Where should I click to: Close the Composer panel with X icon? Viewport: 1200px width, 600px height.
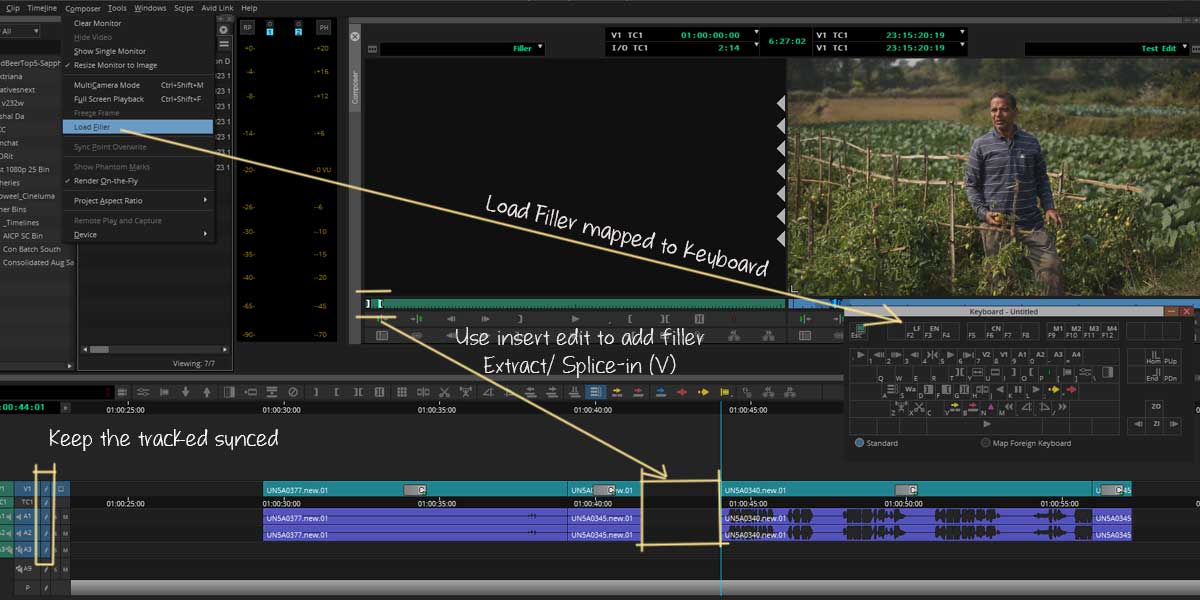click(354, 35)
